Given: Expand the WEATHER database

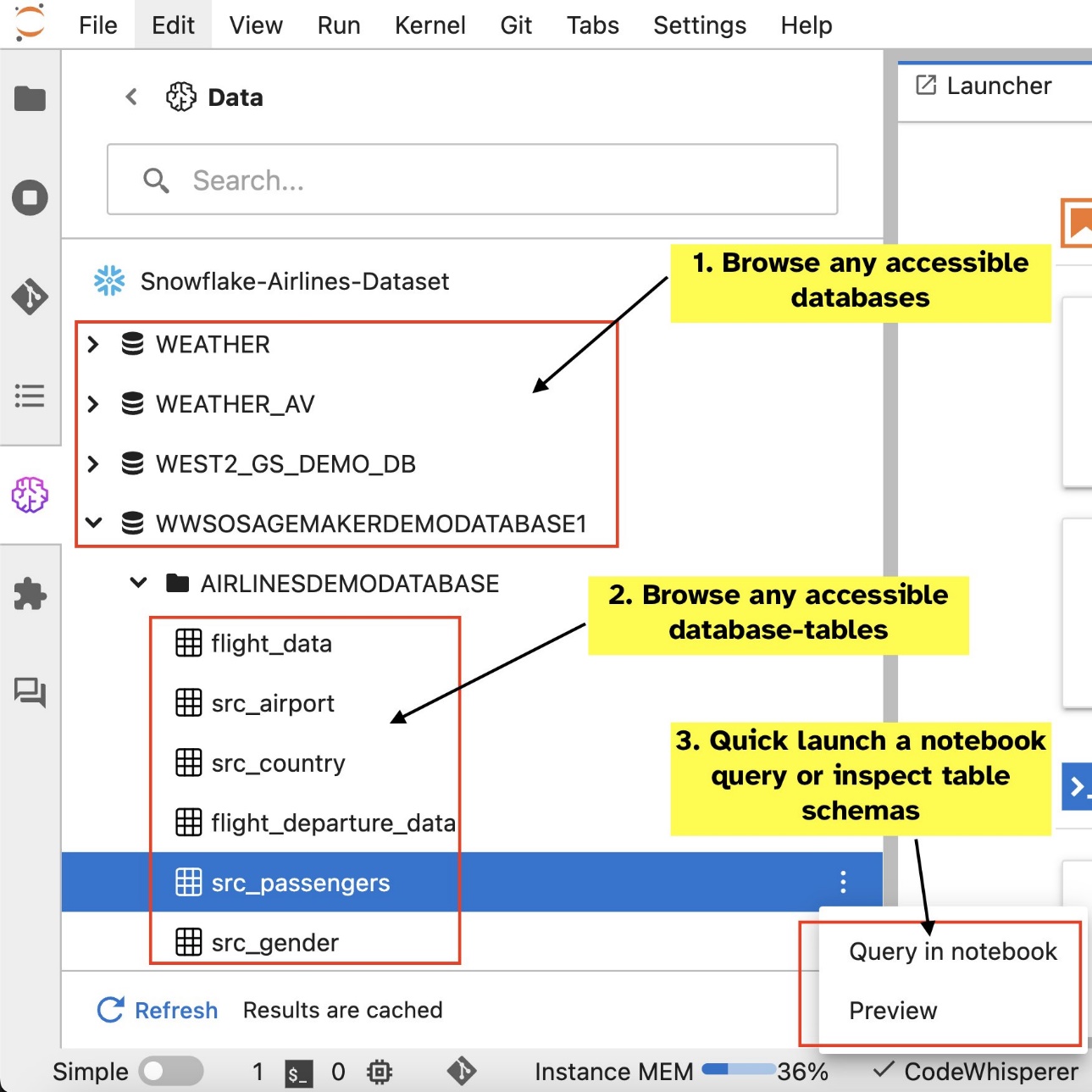Looking at the screenshot, I should tap(93, 345).
